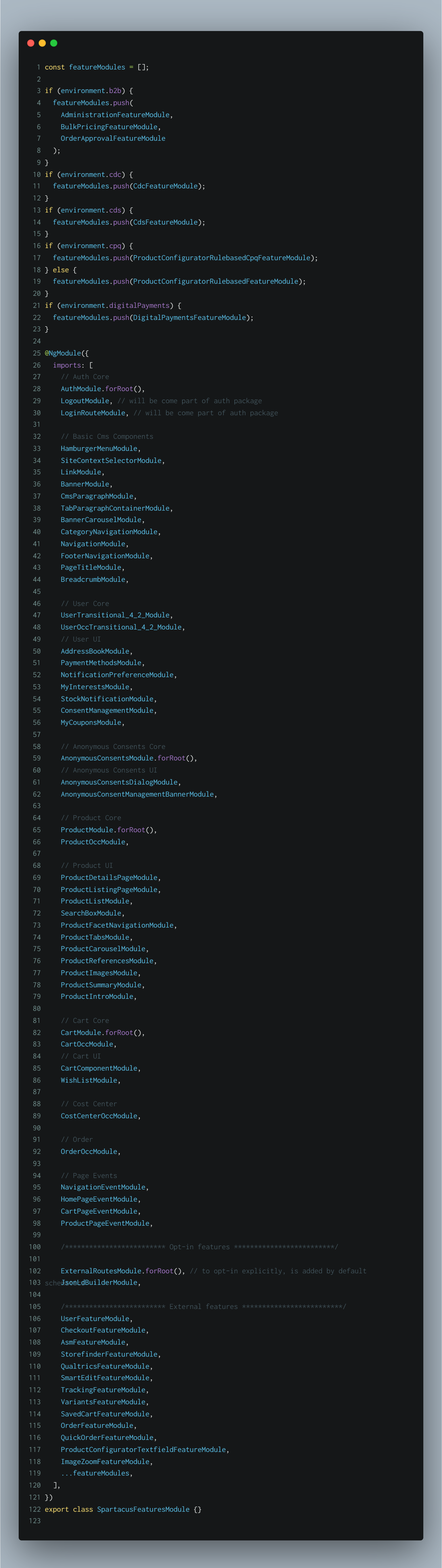Image resolution: width=442 pixels, height=1568 pixels.
Task: Click BulkPricingFeatureModule text
Action: coord(109,127)
